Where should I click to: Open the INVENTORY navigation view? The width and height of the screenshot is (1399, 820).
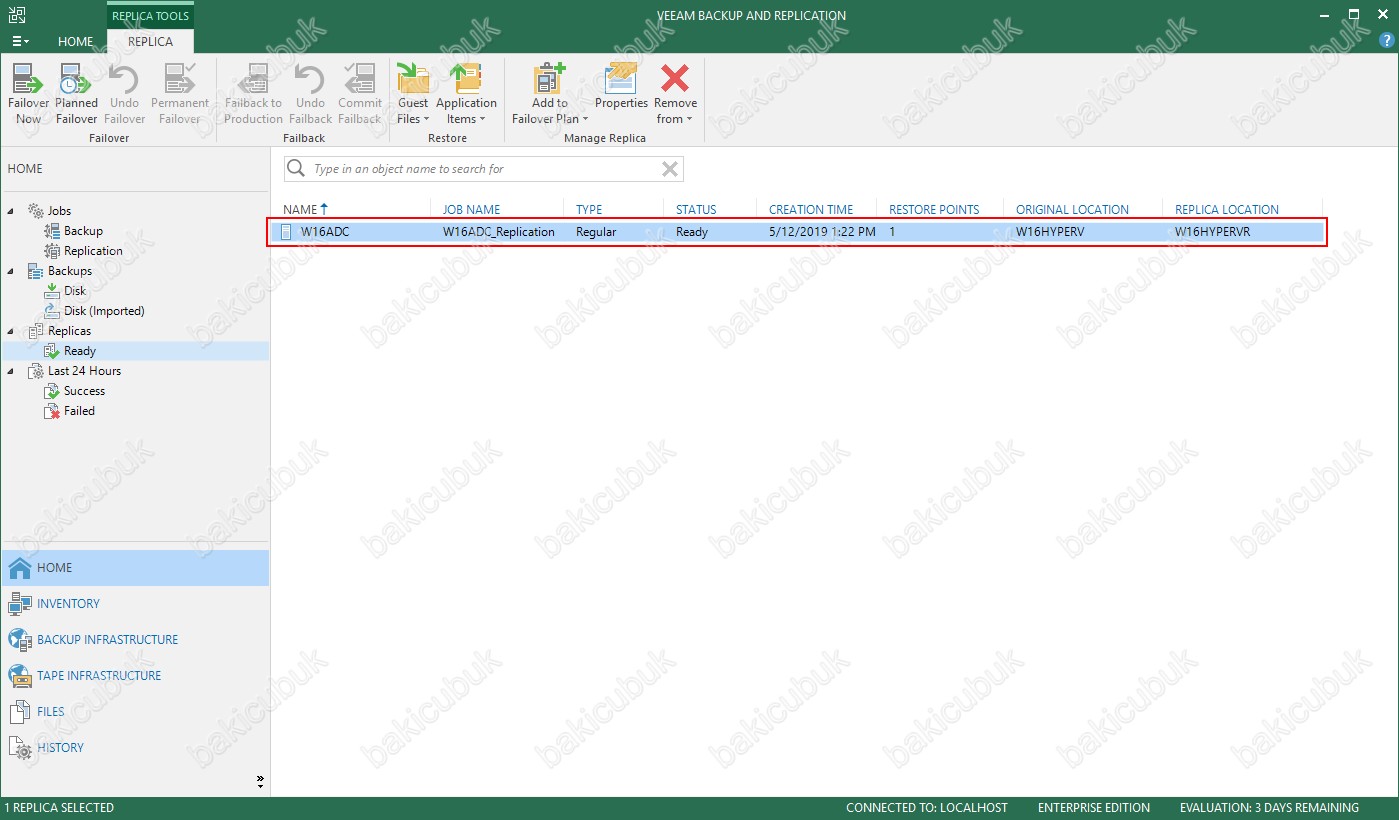[135, 604]
